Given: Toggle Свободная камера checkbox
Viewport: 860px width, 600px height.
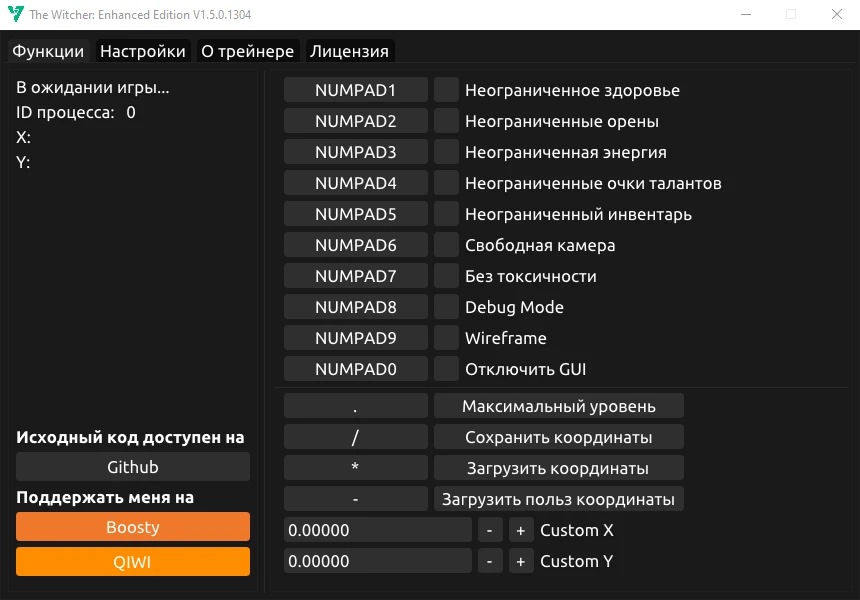Looking at the screenshot, I should coord(446,244).
